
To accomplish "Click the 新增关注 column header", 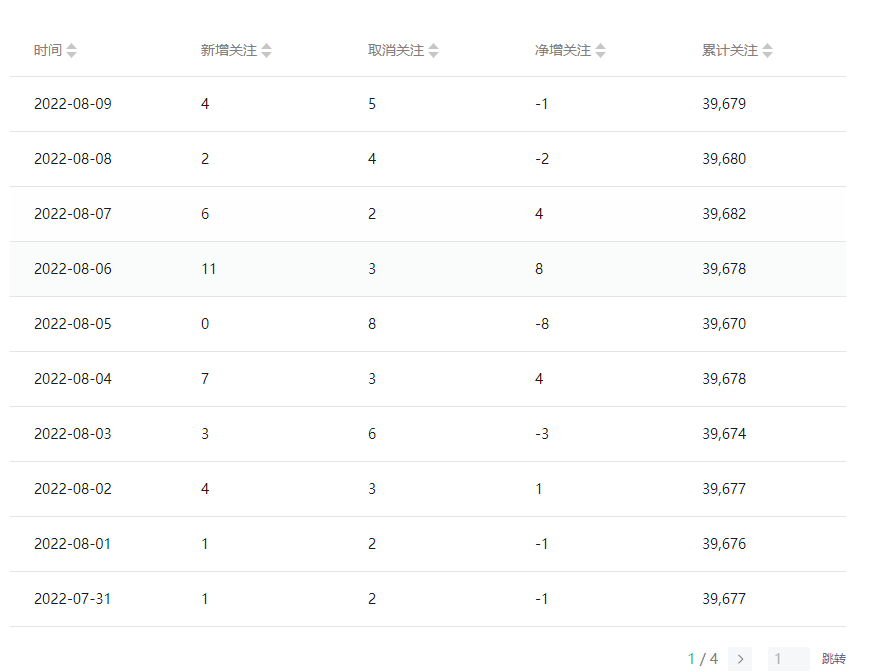I will pyautogui.click(x=229, y=51).
